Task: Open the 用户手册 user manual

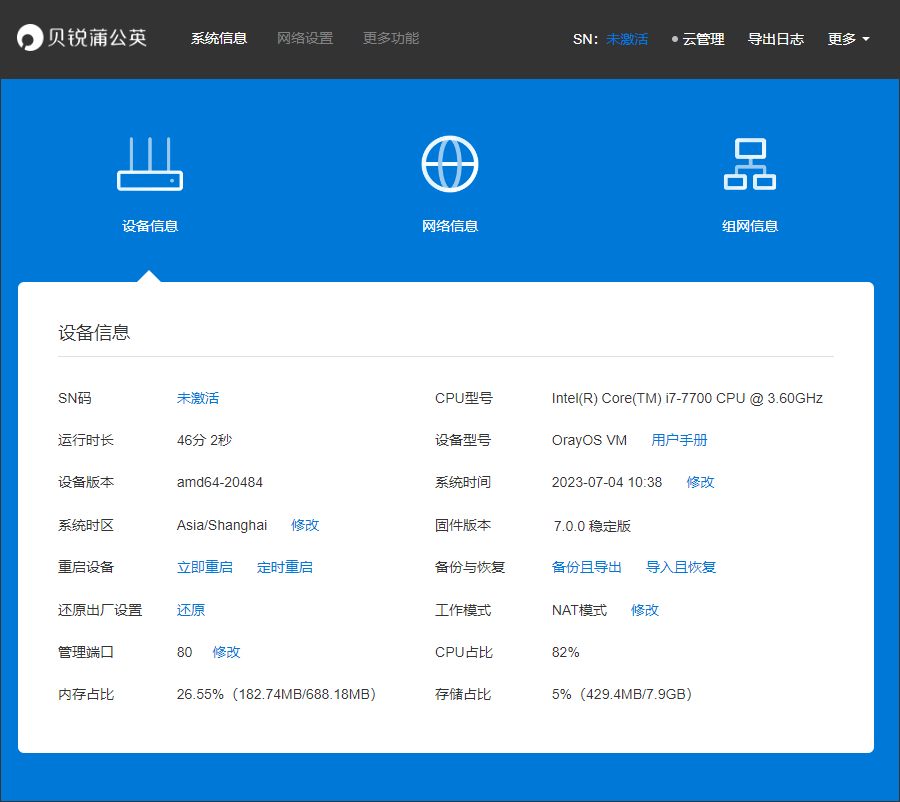Action: (681, 439)
